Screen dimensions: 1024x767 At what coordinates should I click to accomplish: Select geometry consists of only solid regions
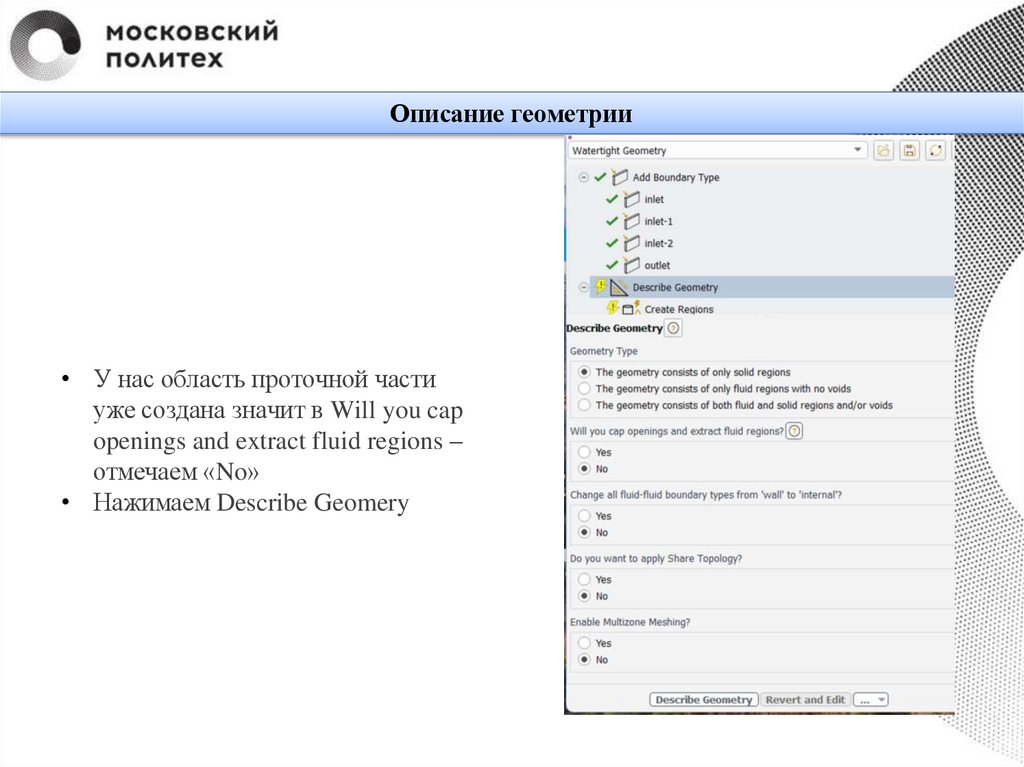584,372
